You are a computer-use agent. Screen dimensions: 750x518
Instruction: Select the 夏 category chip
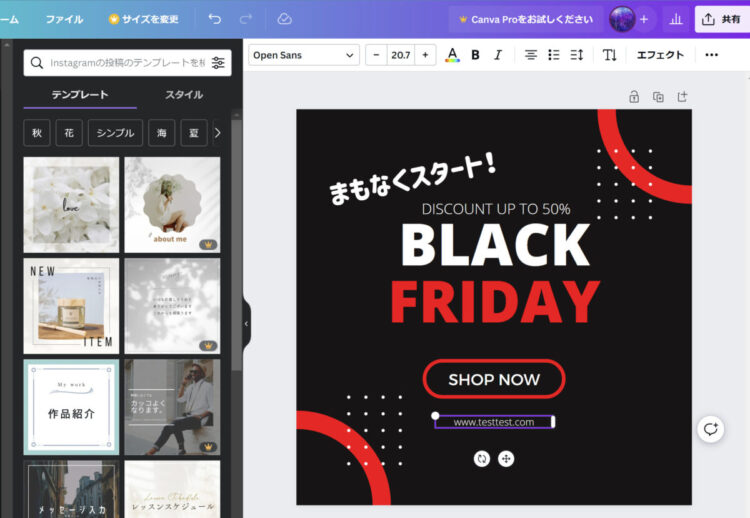pyautogui.click(x=194, y=133)
